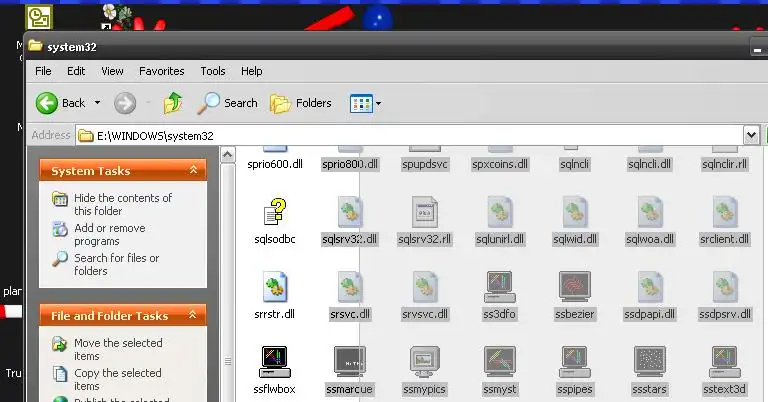Viewport: 768px width, 402px height.
Task: Select the sqlsodbc help file icon
Action: pyautogui.click(x=275, y=212)
